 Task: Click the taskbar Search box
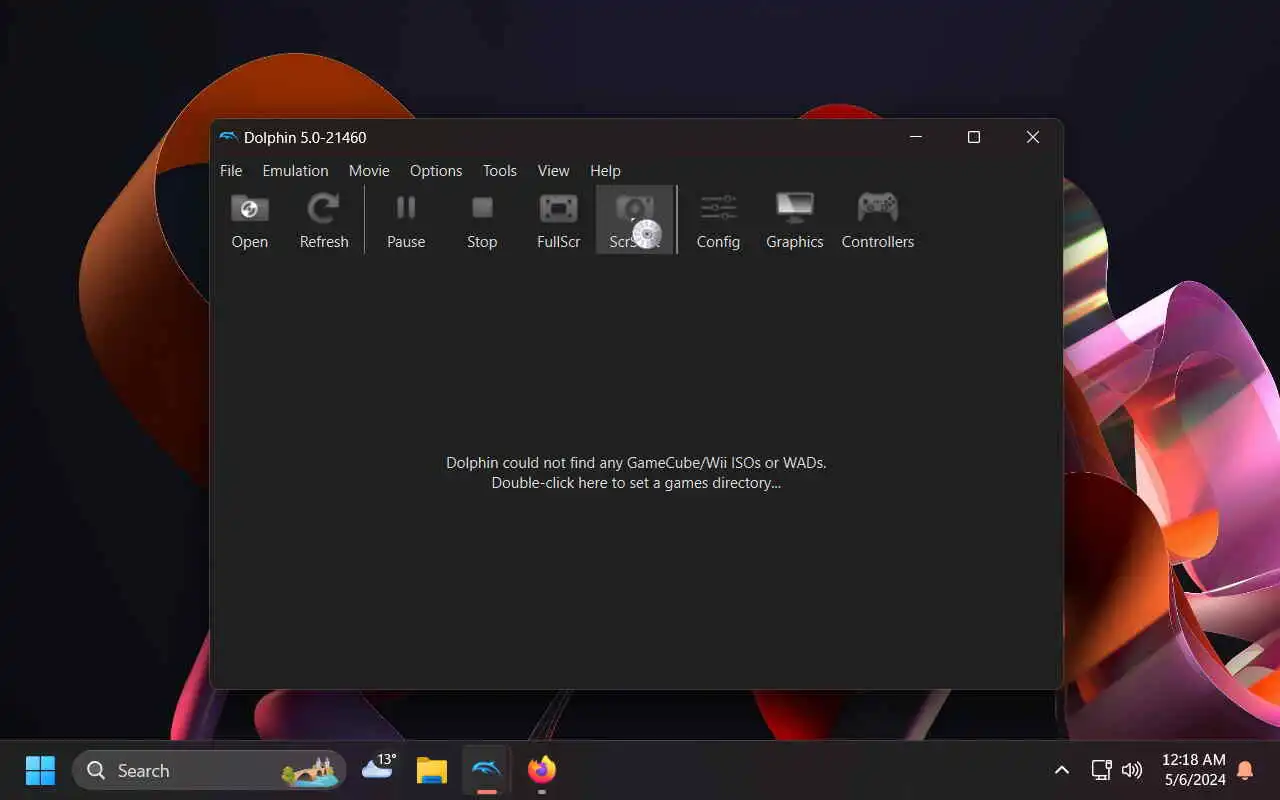point(209,770)
